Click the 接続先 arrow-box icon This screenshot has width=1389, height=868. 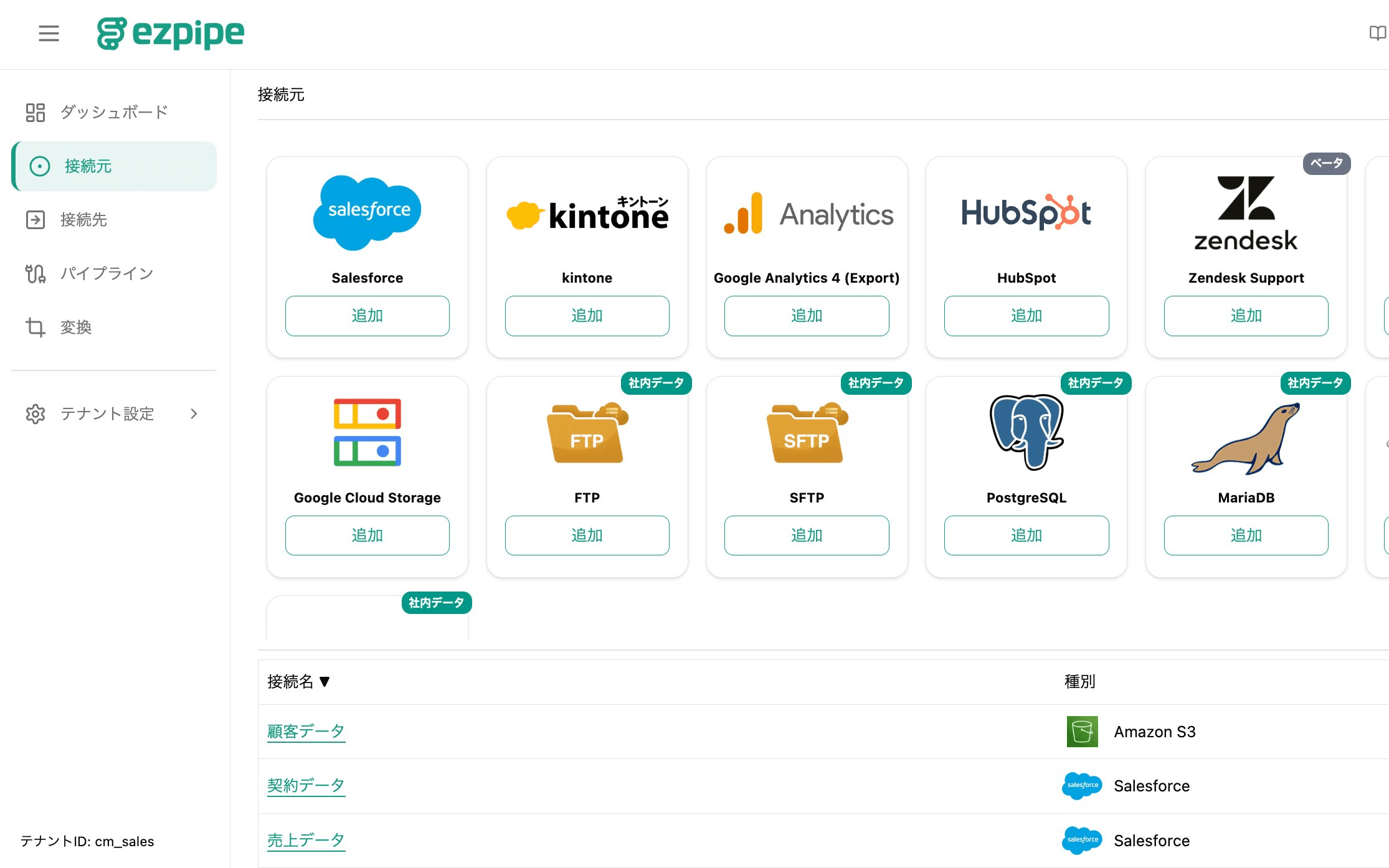click(36, 220)
